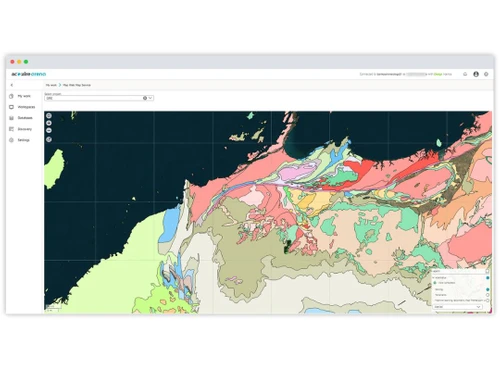Click the project selection input field
500x375 pixels.
[99, 98]
